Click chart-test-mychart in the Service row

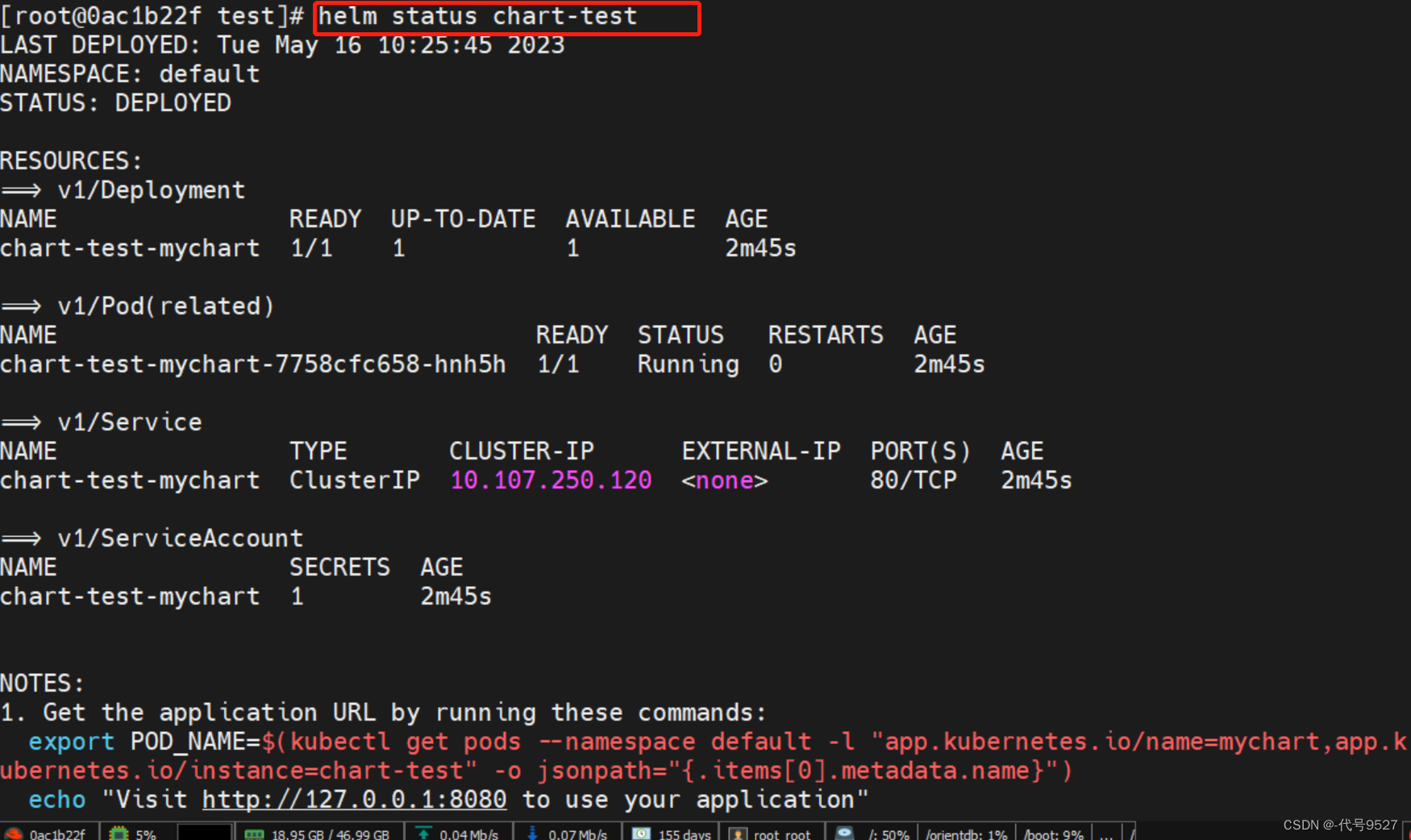(130, 480)
